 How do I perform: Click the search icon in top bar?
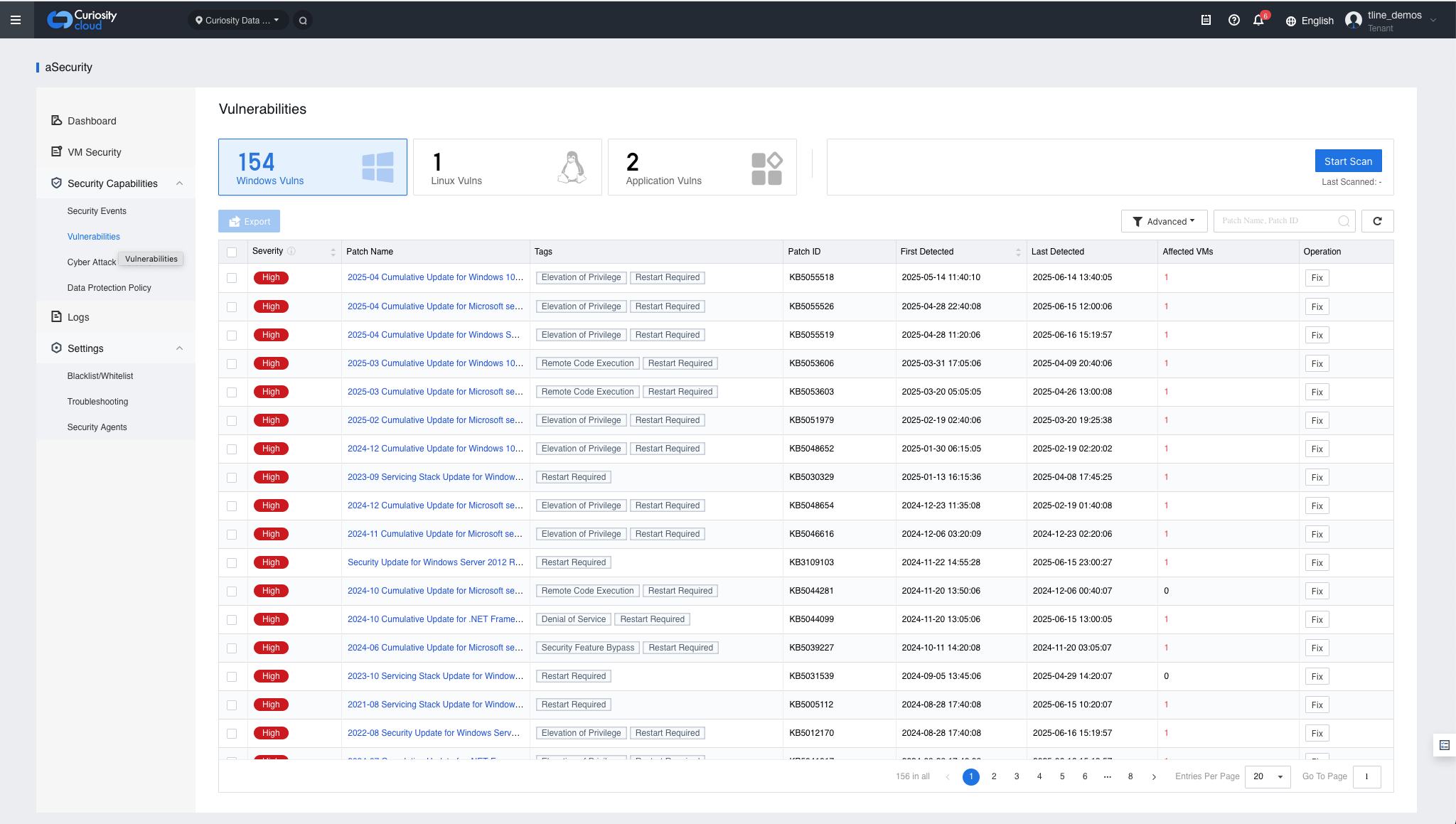303,21
